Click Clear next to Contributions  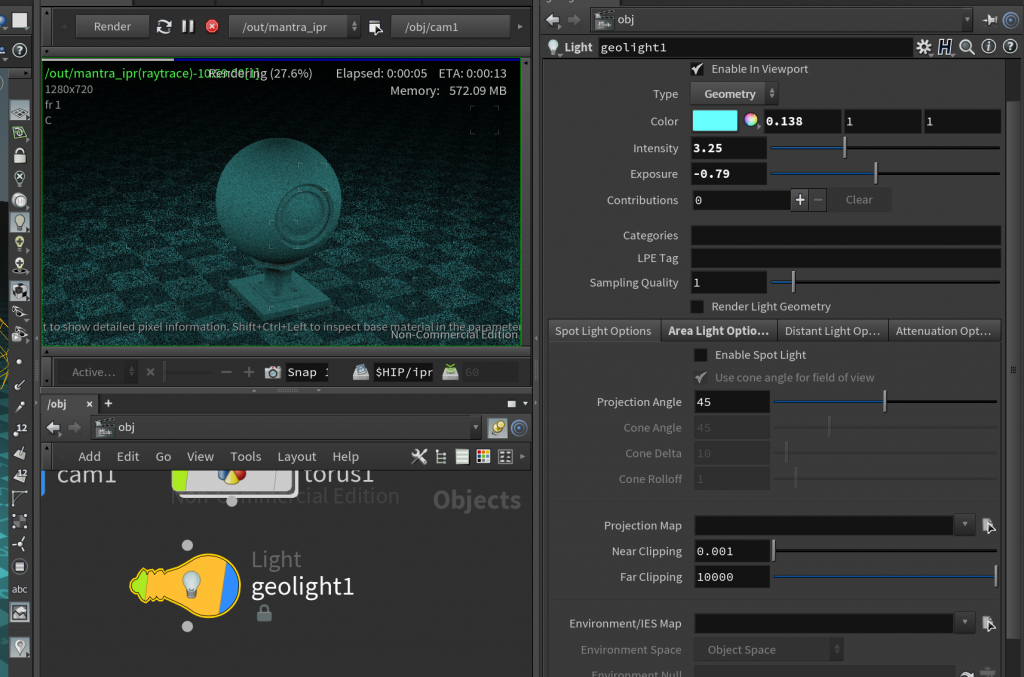coord(859,199)
